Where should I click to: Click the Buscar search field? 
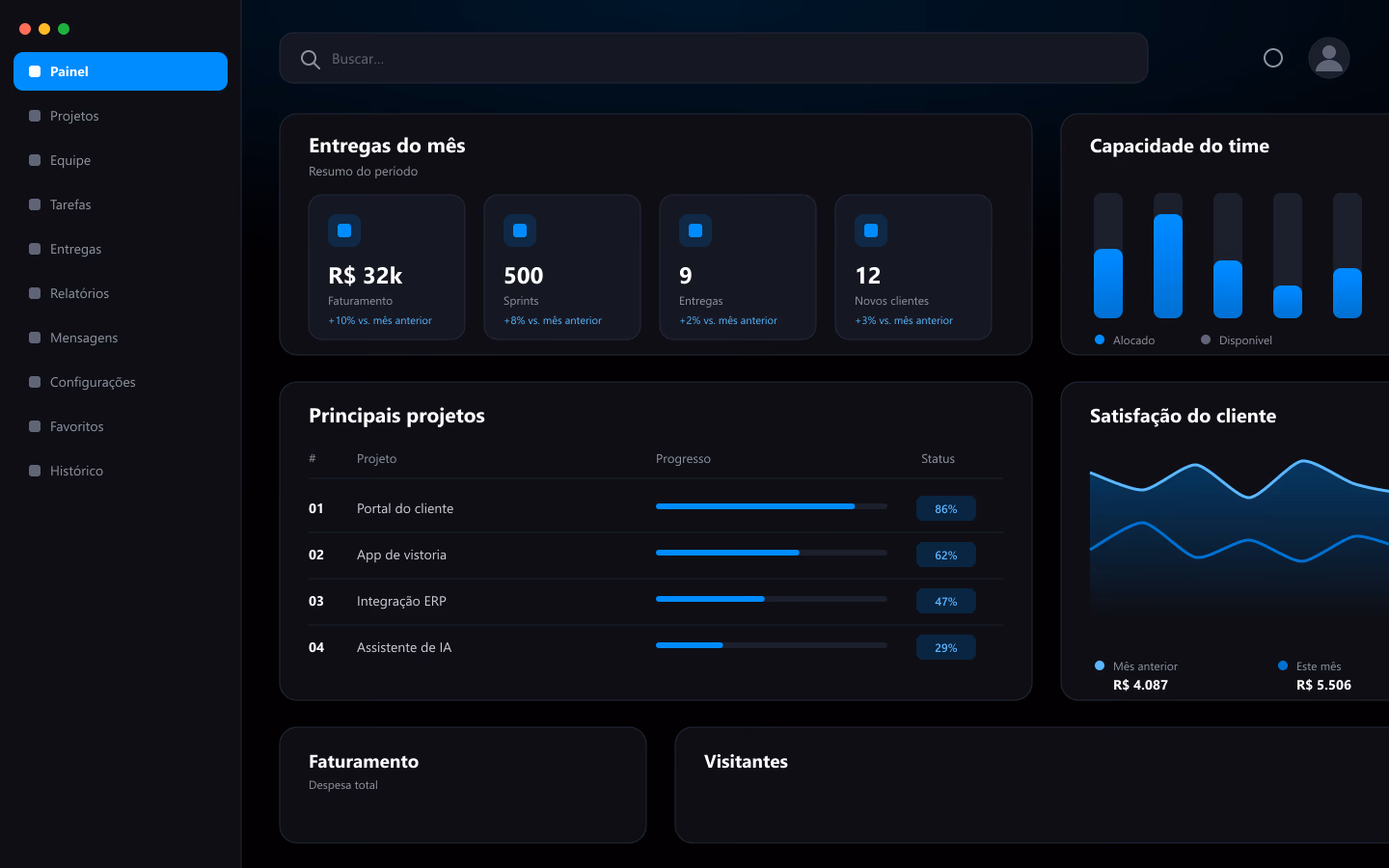pyautogui.click(x=714, y=59)
